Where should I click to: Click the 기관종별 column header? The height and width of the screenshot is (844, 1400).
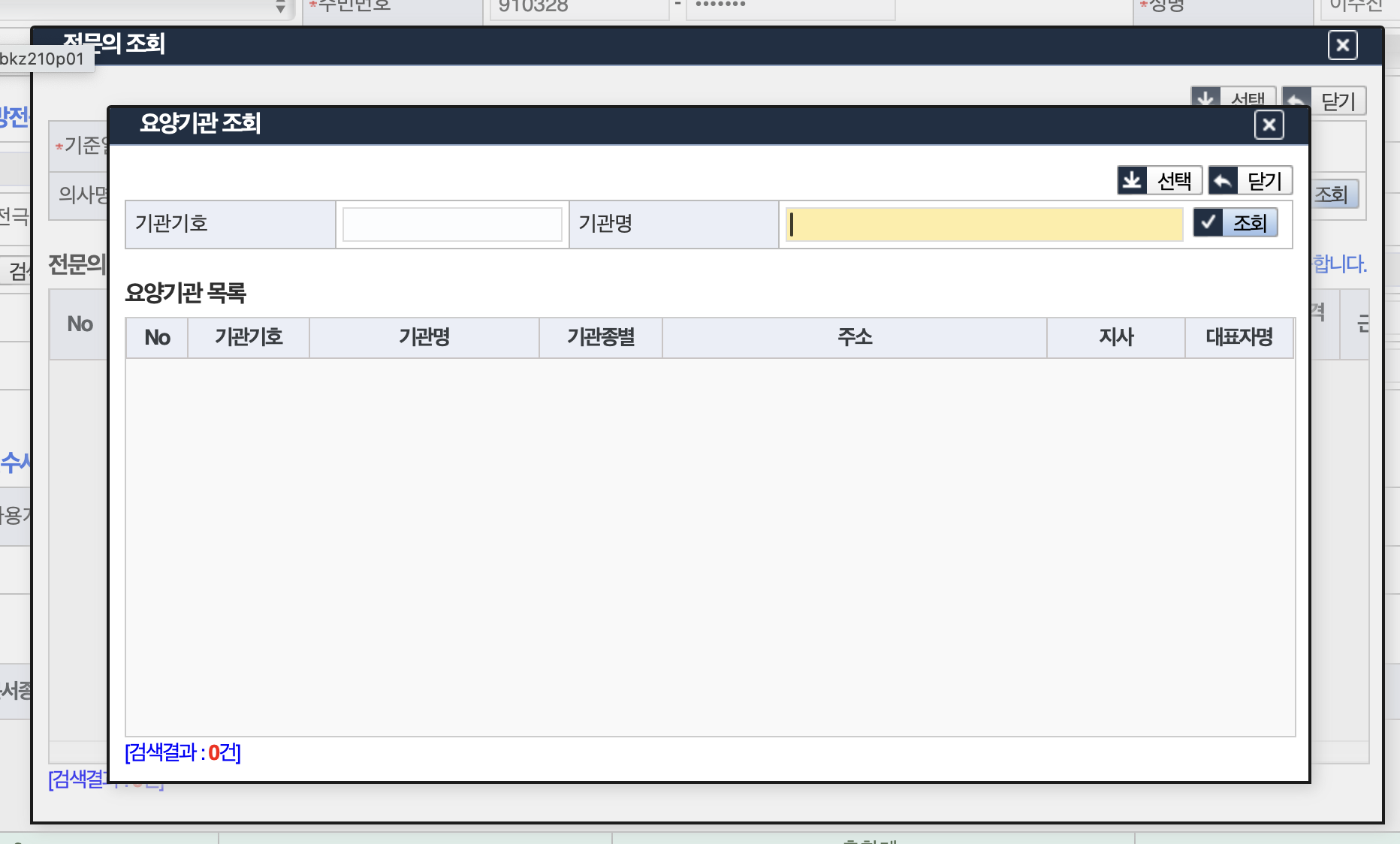pyautogui.click(x=601, y=337)
